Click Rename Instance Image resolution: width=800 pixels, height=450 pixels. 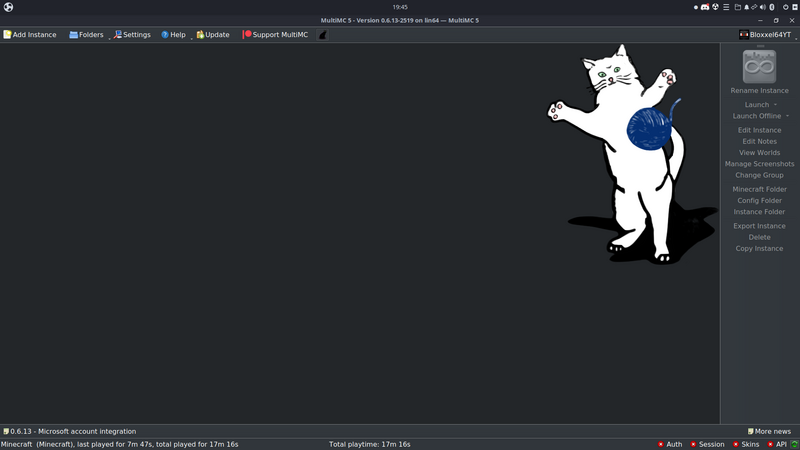(x=759, y=91)
